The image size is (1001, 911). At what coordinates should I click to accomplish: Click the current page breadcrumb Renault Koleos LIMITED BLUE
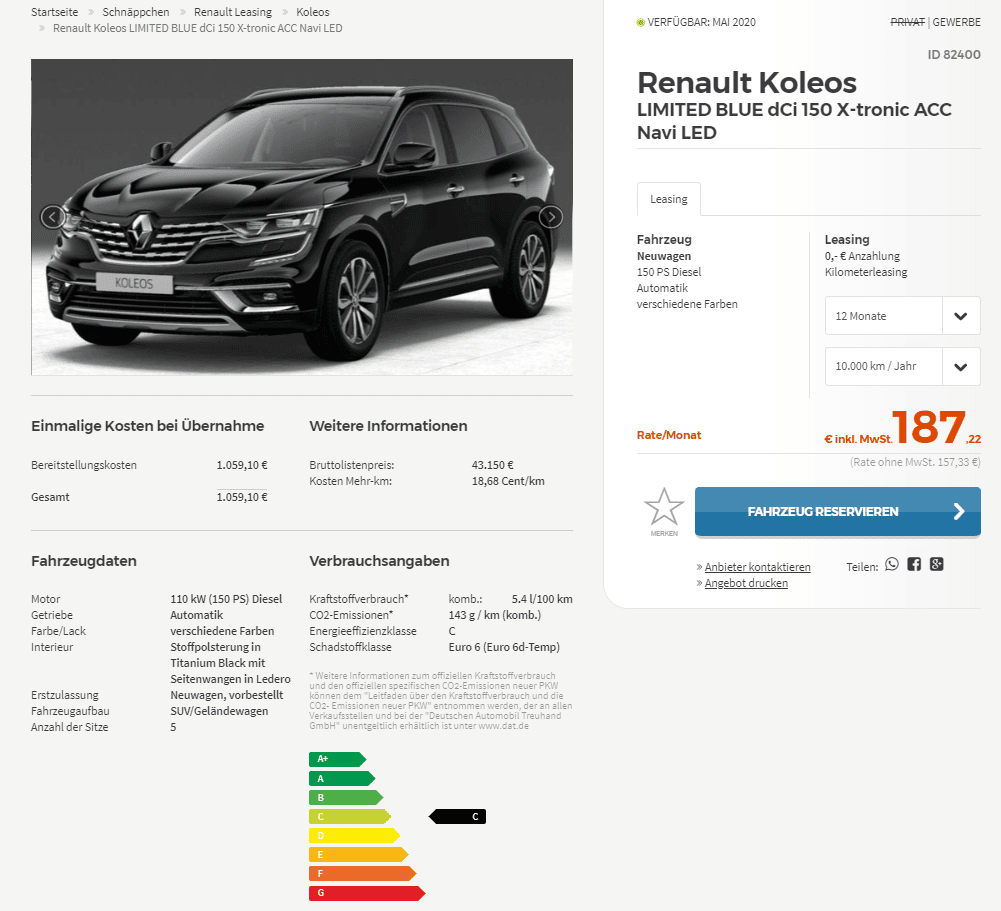click(x=197, y=28)
